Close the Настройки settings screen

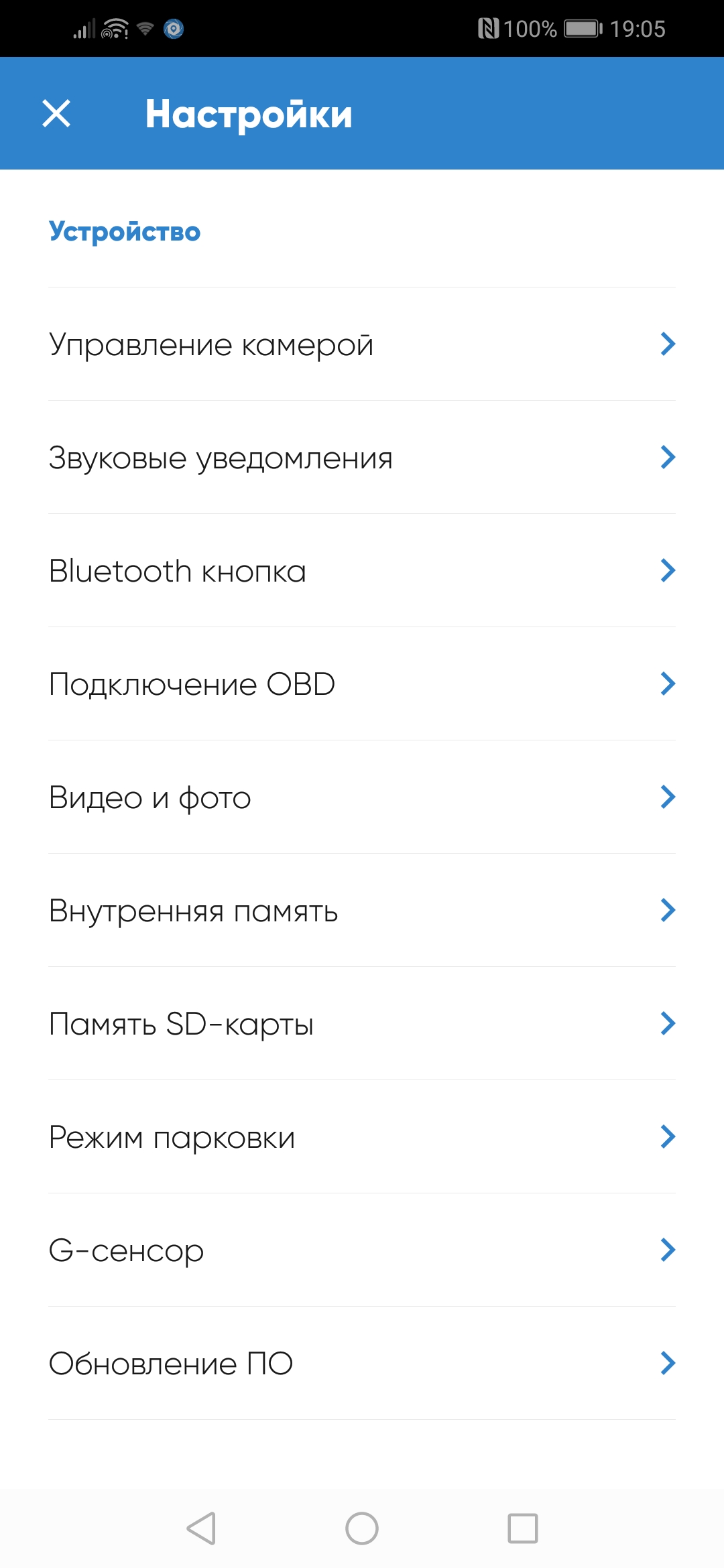tap(56, 113)
